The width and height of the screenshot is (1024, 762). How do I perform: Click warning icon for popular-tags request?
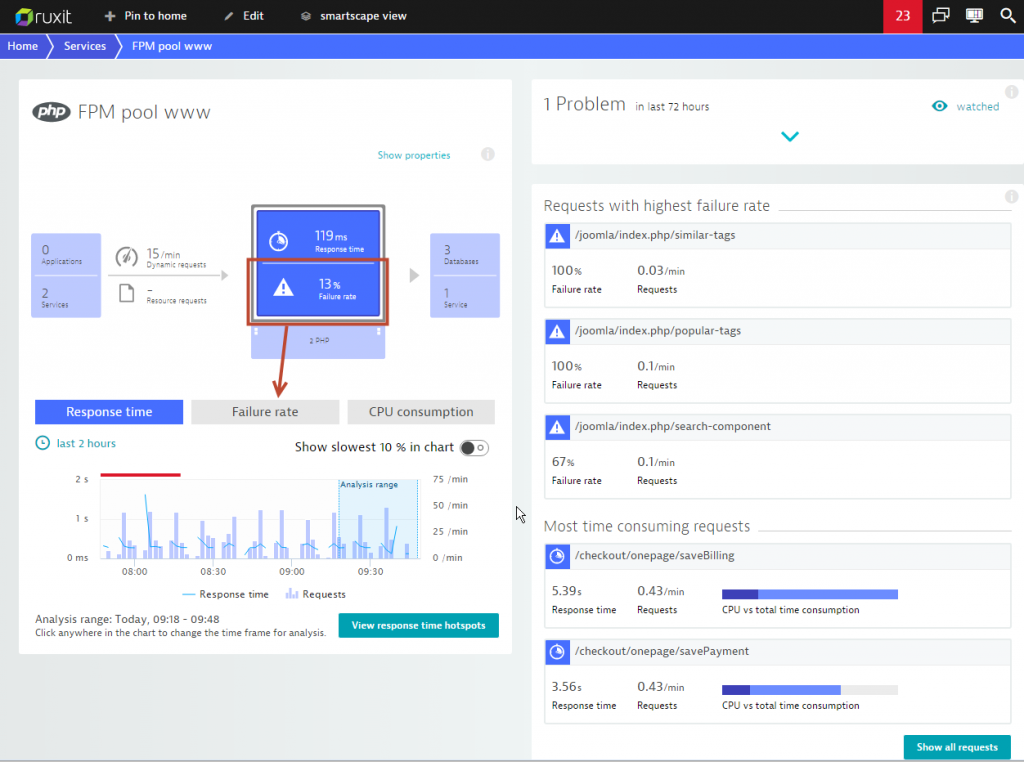coord(557,332)
